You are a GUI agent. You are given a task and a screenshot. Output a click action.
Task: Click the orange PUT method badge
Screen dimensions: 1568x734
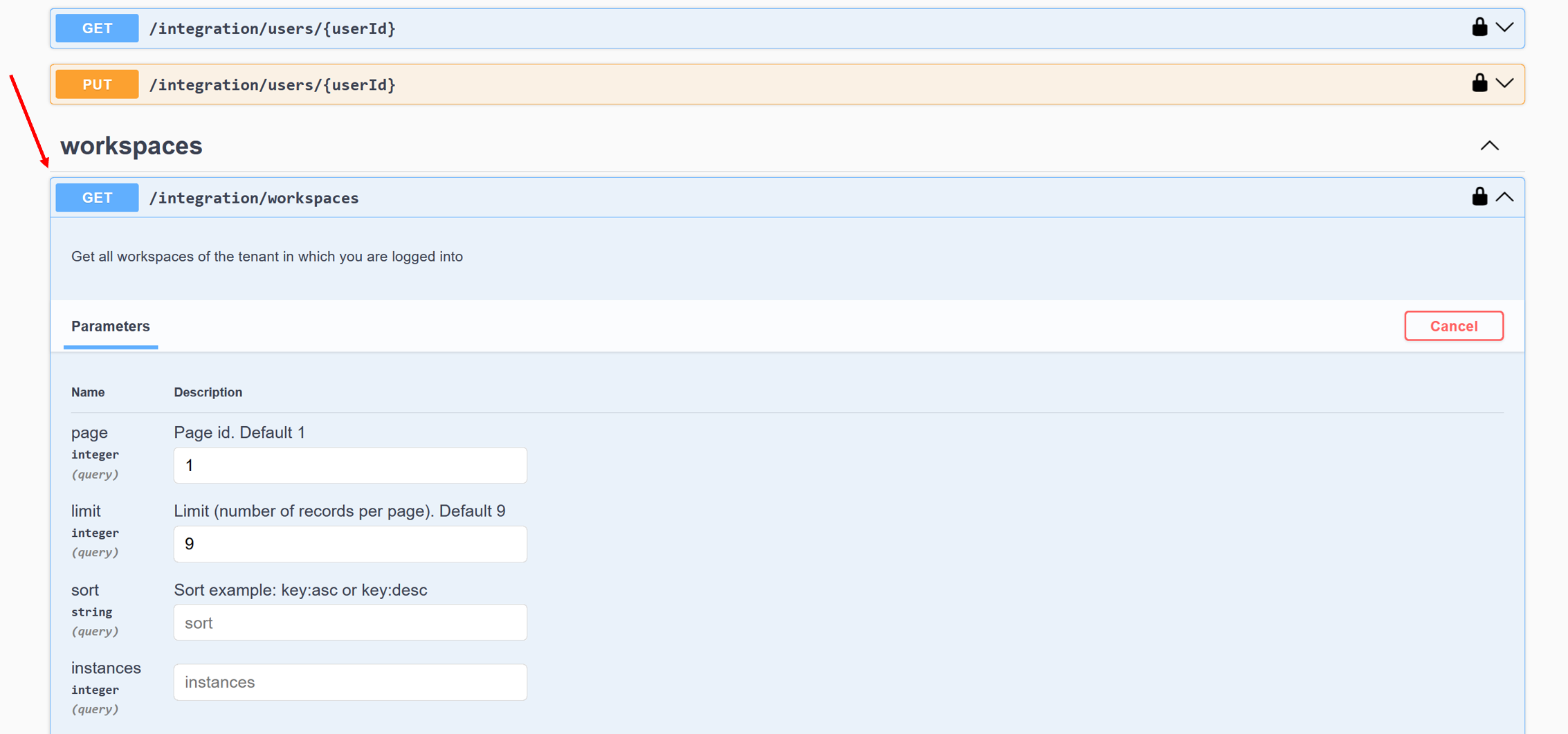tap(97, 84)
